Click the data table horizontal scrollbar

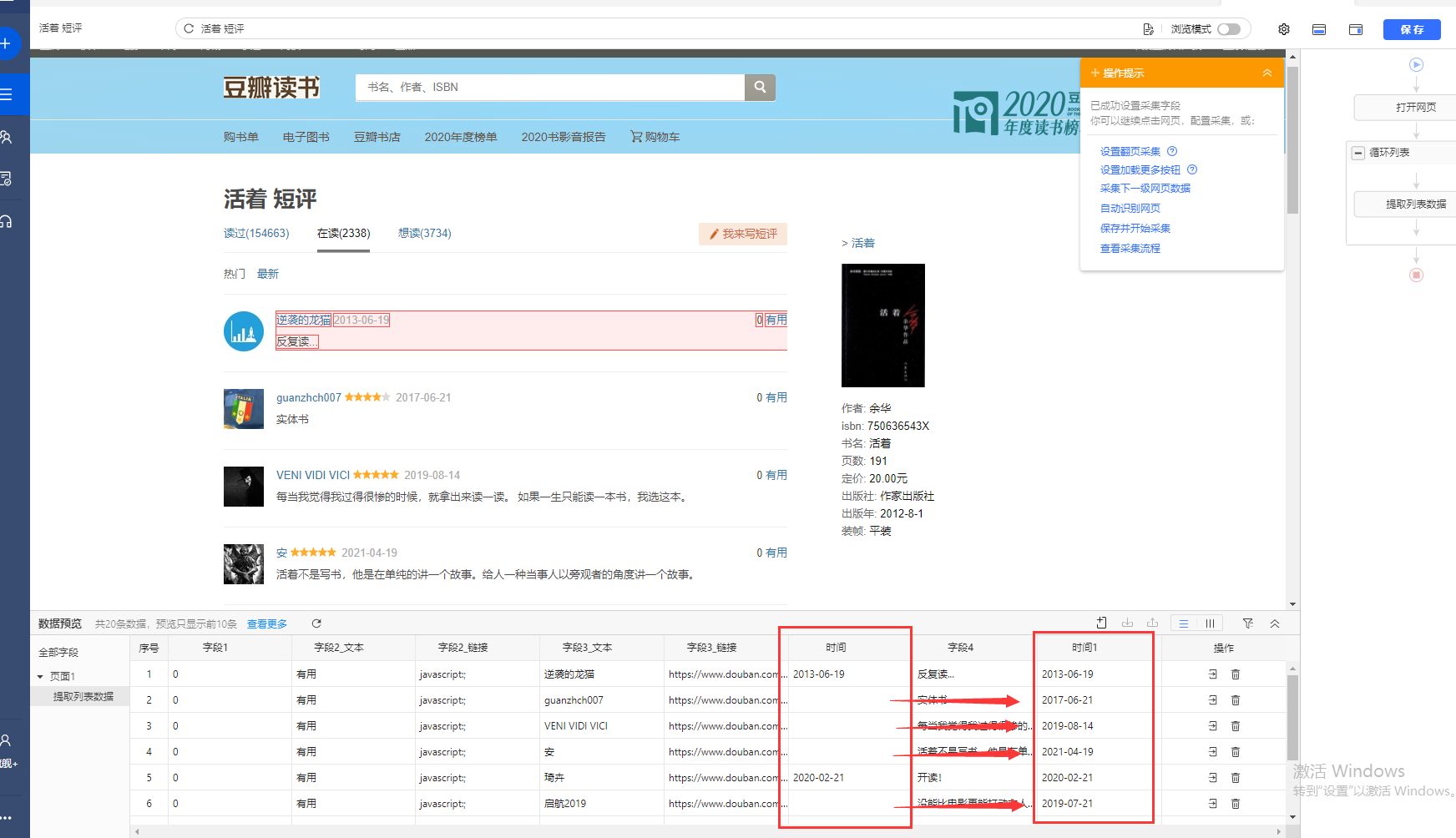click(706, 831)
